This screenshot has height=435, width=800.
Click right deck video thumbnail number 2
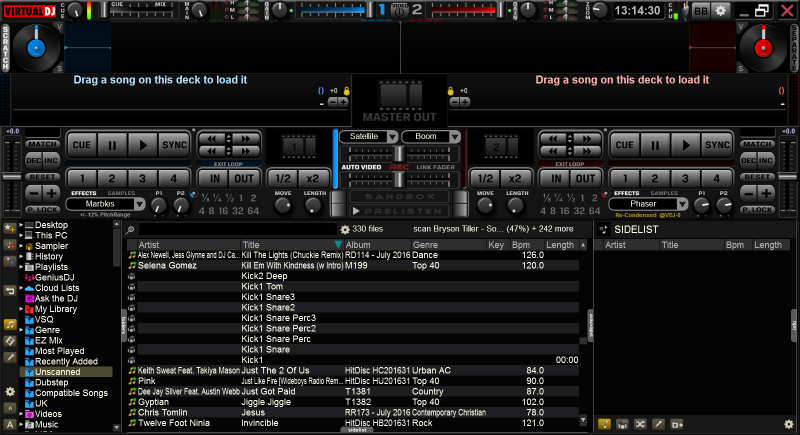click(501, 147)
